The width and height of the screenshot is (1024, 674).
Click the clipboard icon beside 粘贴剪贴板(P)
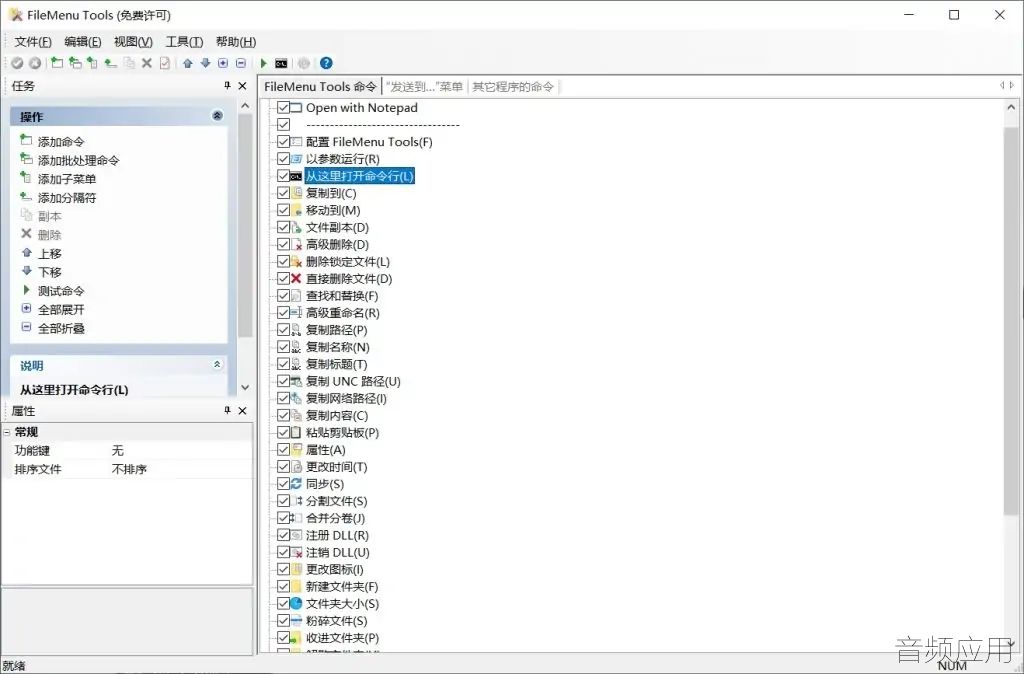pos(296,432)
